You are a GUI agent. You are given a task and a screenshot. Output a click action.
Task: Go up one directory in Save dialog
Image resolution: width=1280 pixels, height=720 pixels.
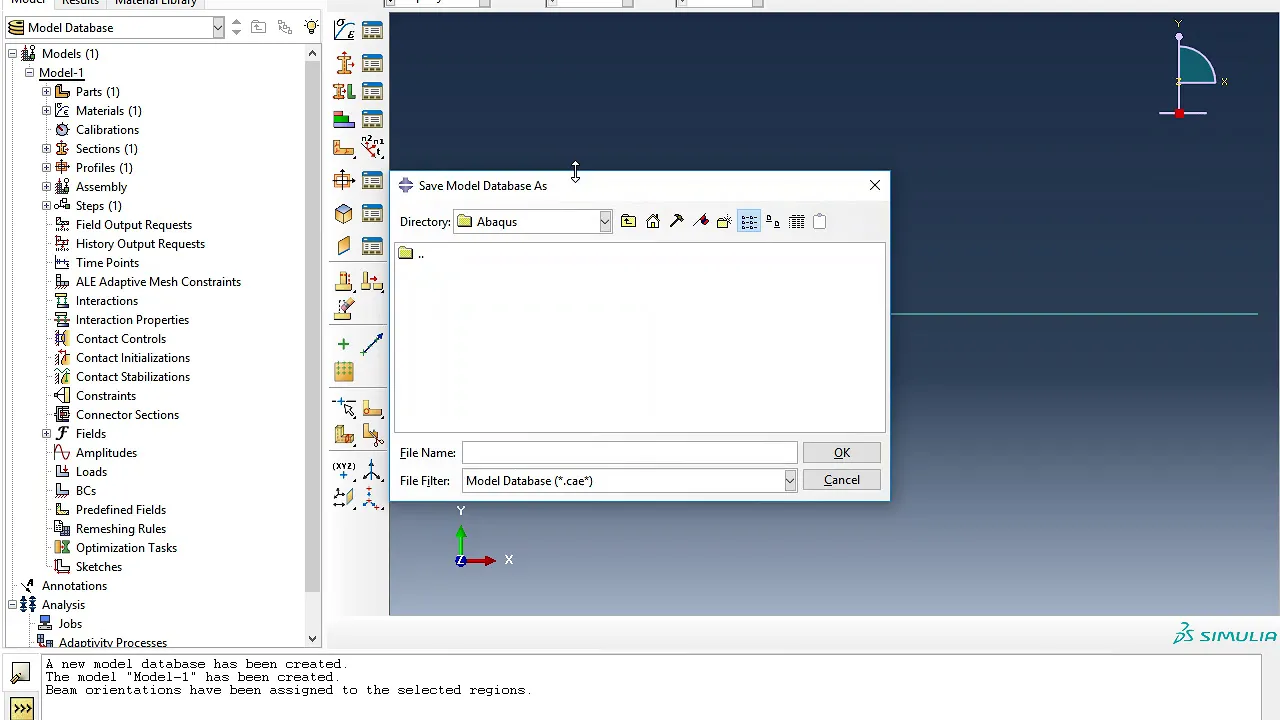click(628, 222)
